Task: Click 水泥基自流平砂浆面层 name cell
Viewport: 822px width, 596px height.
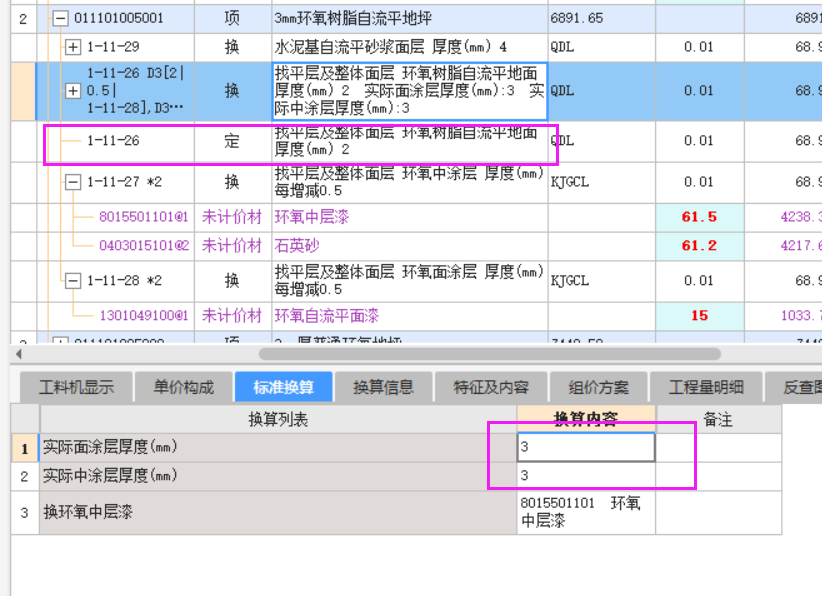Action: (410, 47)
